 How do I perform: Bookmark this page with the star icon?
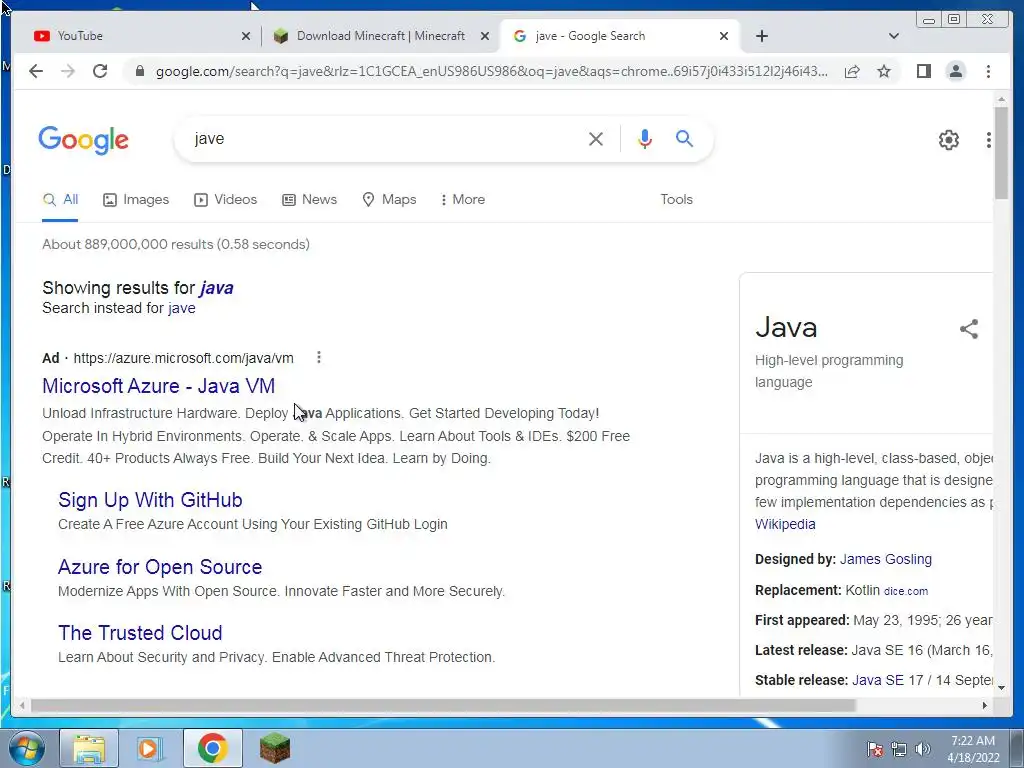point(884,71)
